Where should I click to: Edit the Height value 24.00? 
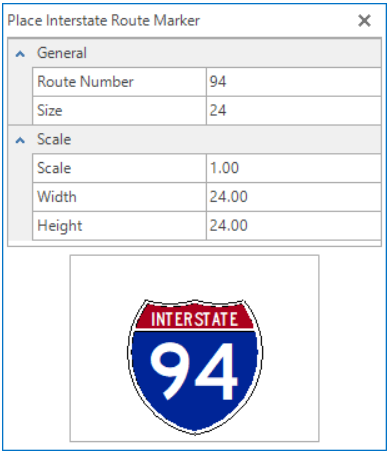click(x=294, y=225)
